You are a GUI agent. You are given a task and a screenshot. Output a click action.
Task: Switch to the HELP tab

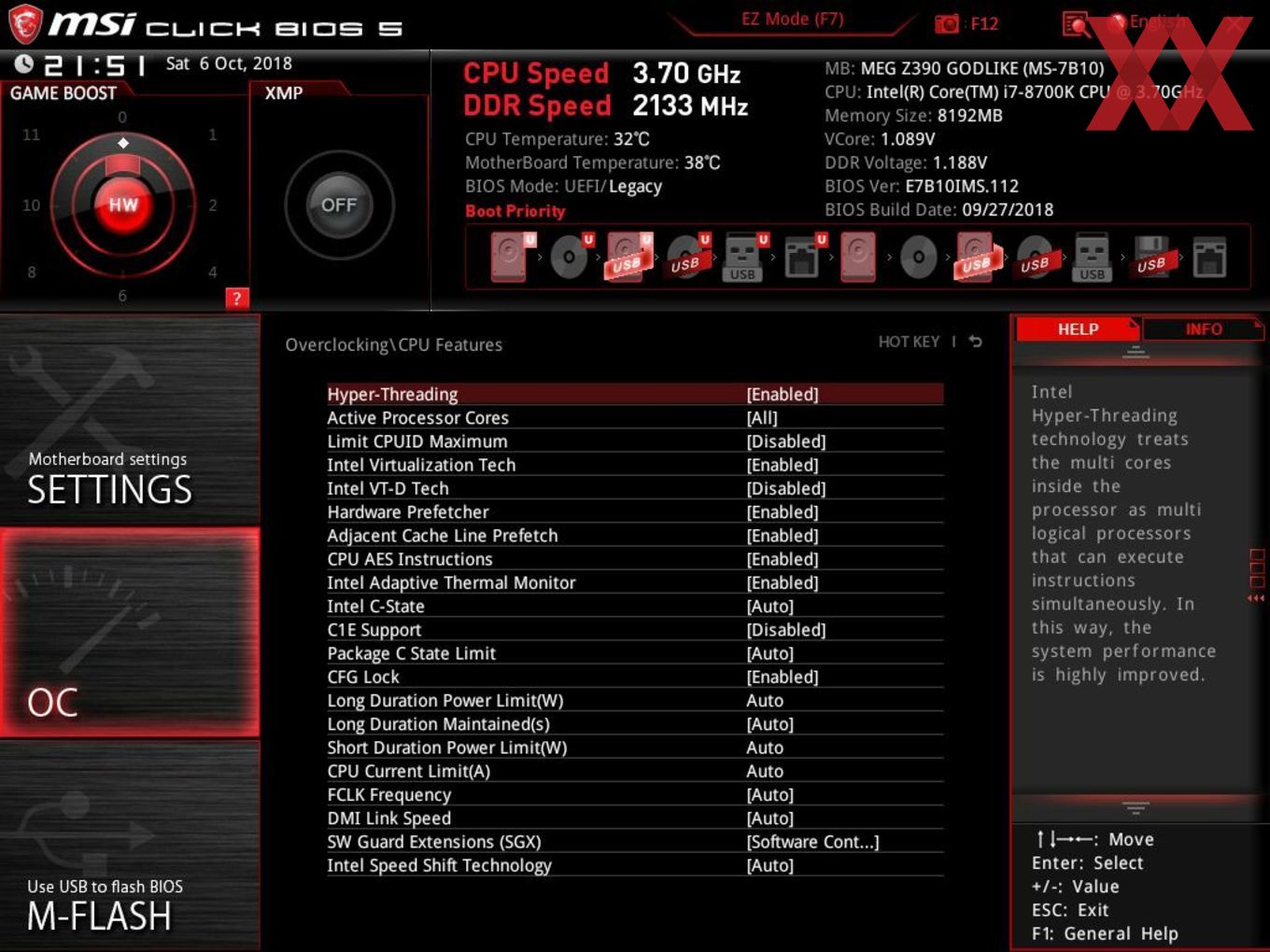(1078, 329)
